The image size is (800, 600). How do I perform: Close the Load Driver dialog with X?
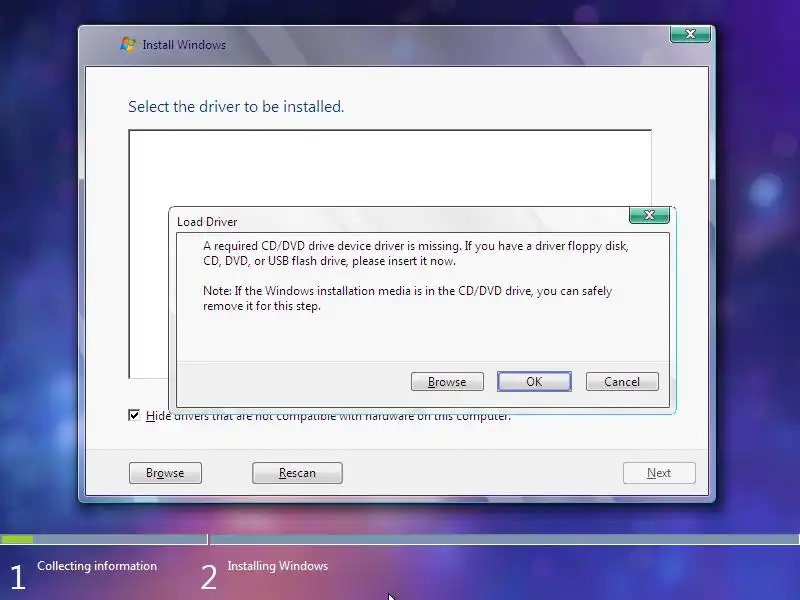click(x=649, y=215)
